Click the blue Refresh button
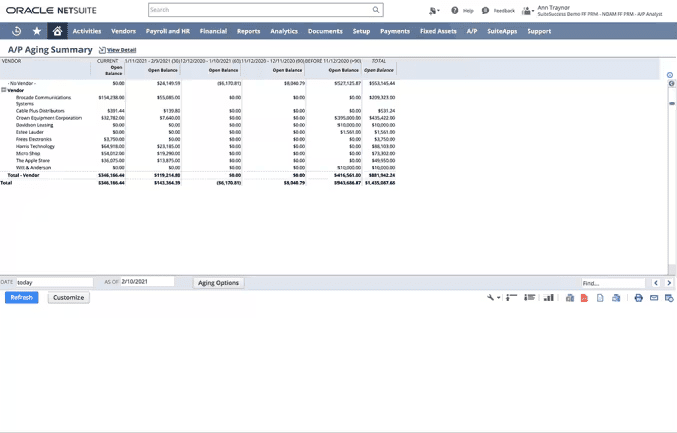 [x=22, y=297]
